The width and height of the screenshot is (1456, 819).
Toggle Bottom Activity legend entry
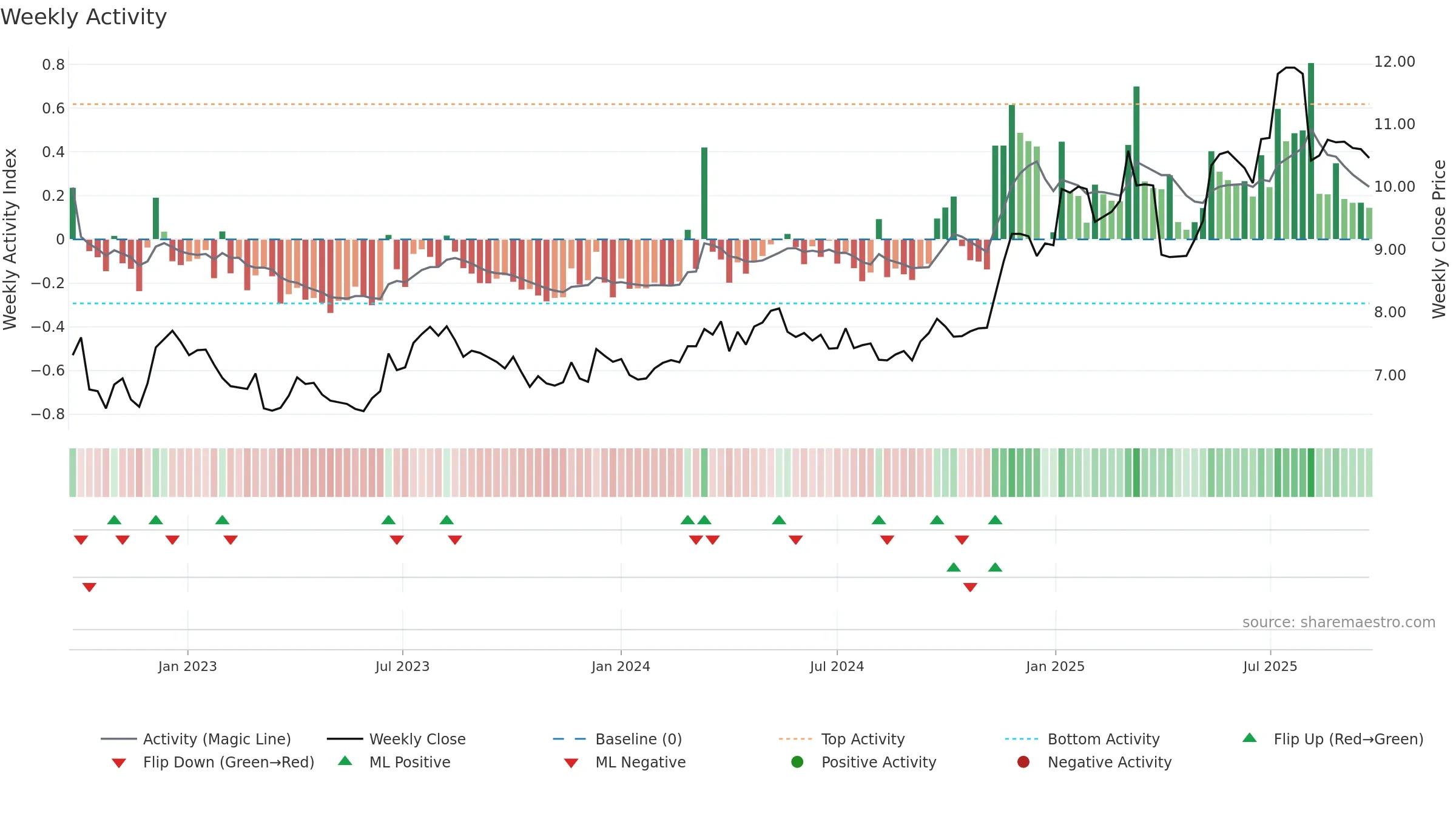[x=1082, y=739]
